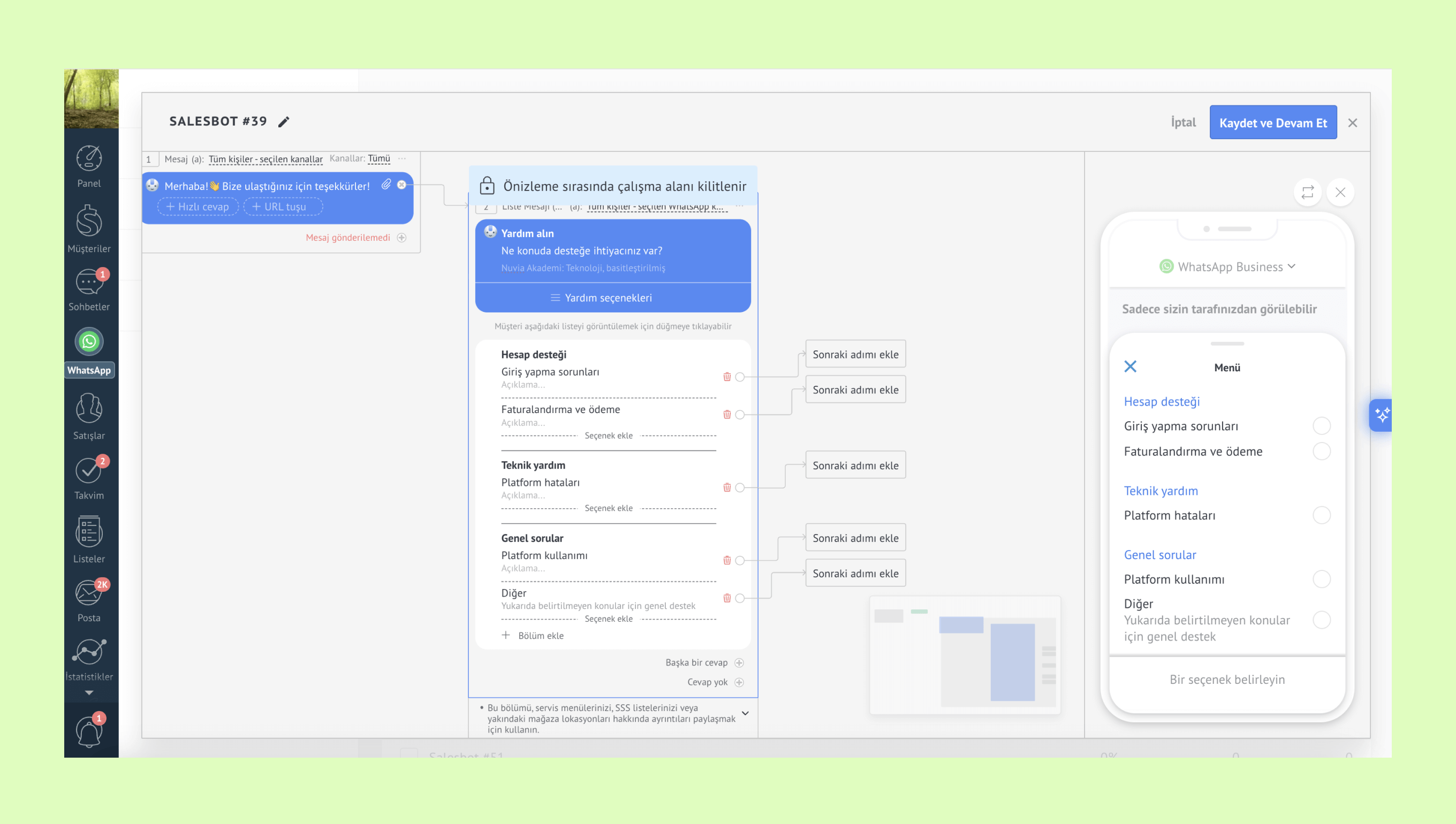Expand sidebar with arrow below İstatistikler
The height and width of the screenshot is (824, 1456).
89,693
